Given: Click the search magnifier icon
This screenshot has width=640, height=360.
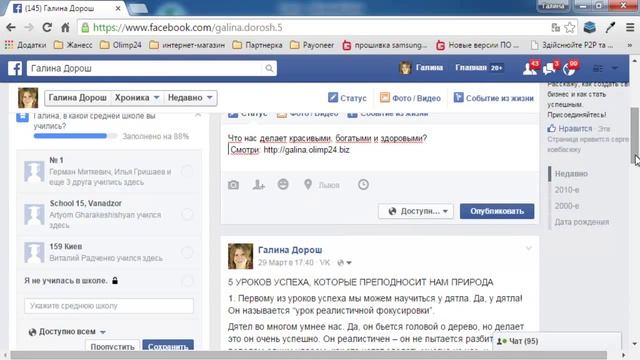Looking at the screenshot, I should tap(269, 68).
